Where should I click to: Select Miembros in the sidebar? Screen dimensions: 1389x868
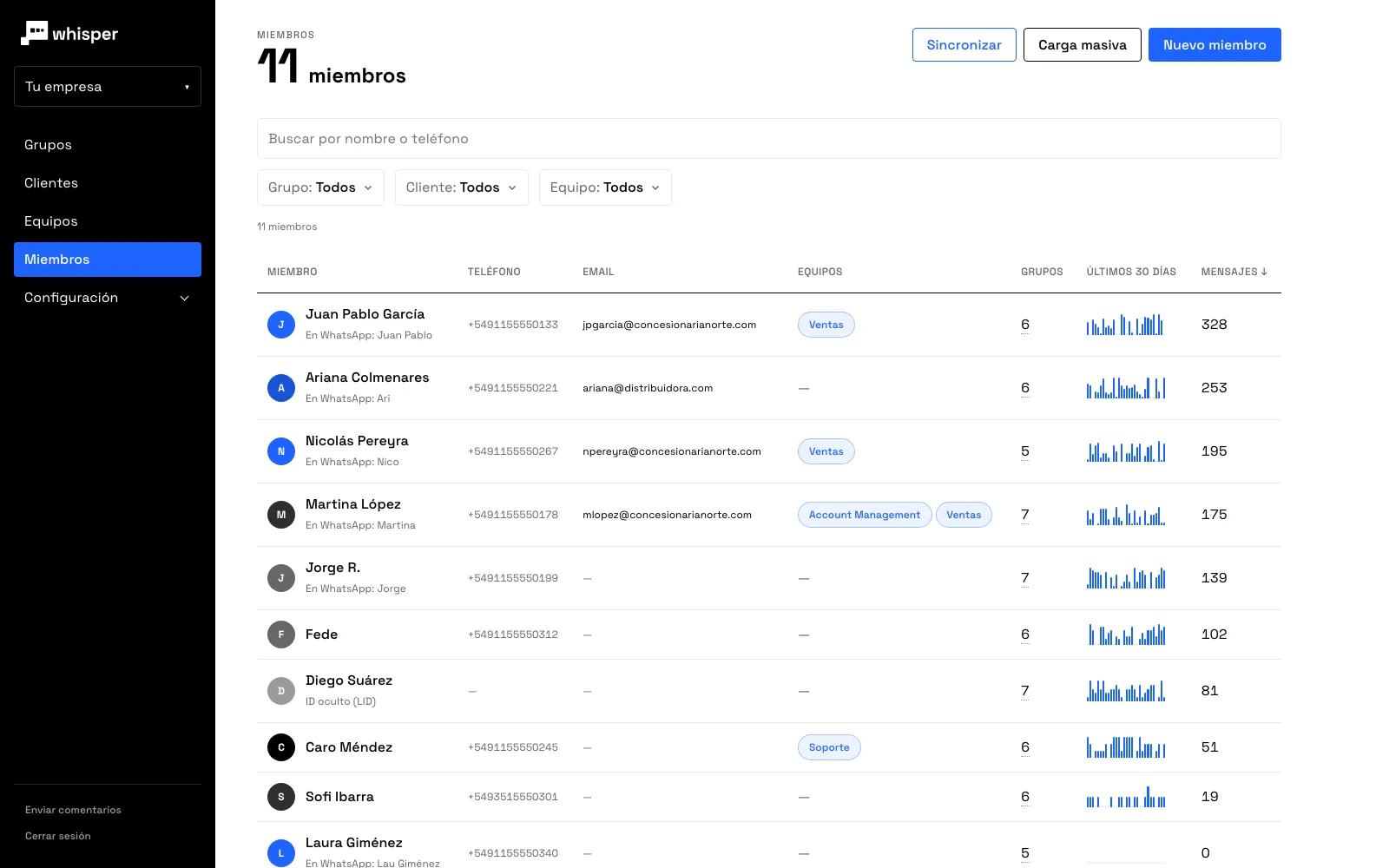(108, 260)
